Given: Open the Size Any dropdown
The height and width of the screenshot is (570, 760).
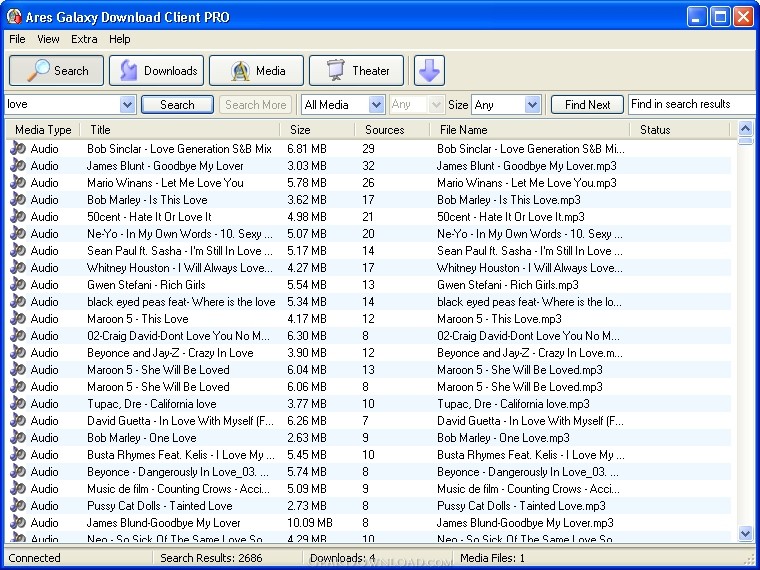Looking at the screenshot, I should (x=533, y=104).
